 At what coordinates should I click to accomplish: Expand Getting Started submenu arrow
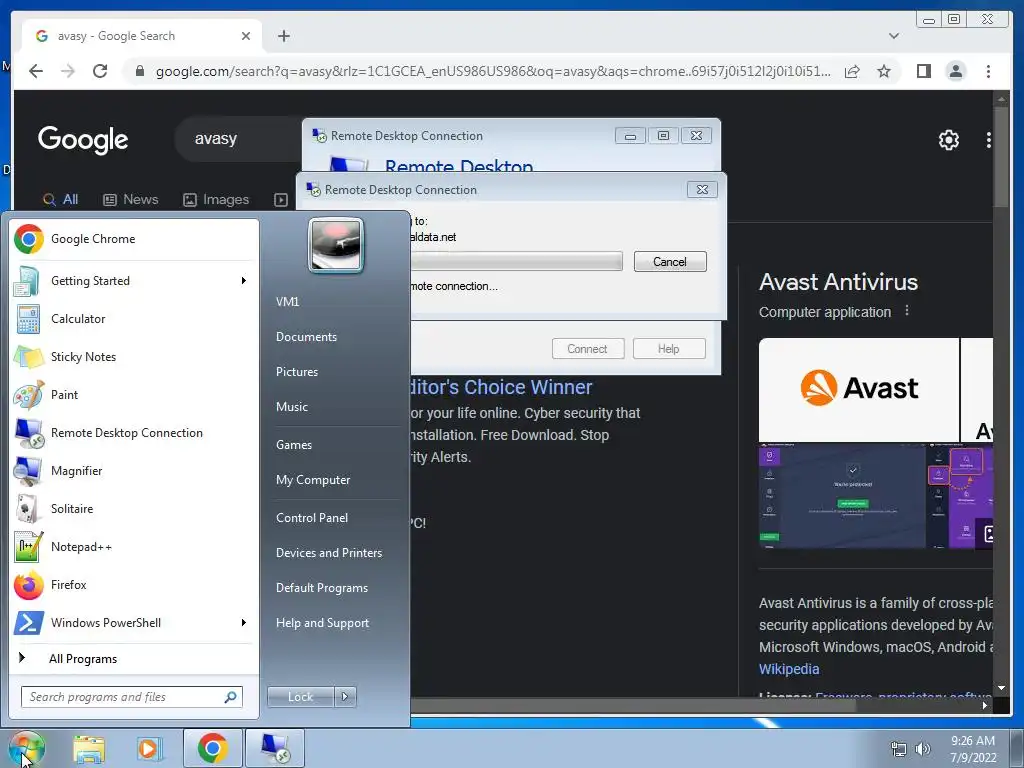(x=244, y=281)
